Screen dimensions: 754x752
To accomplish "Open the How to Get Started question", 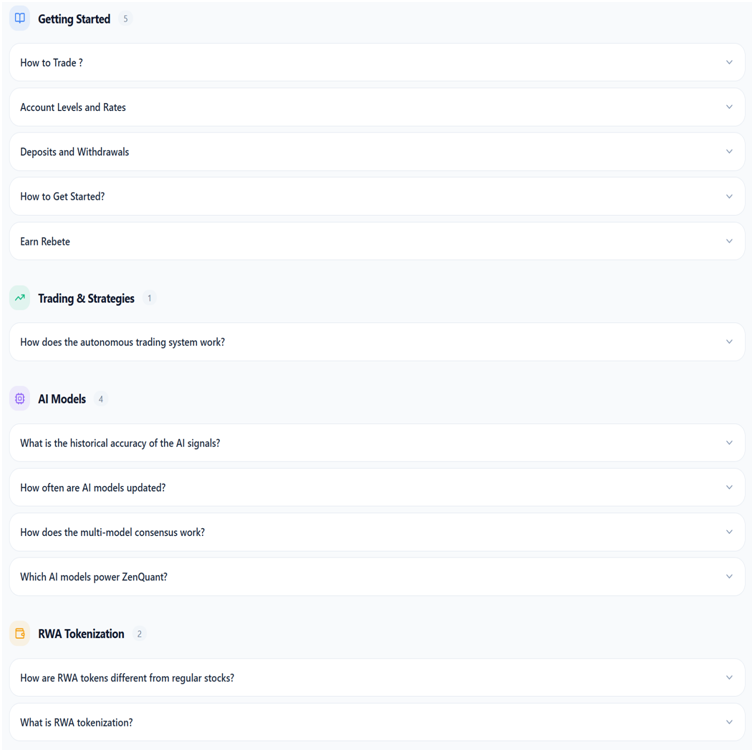I will (377, 196).
